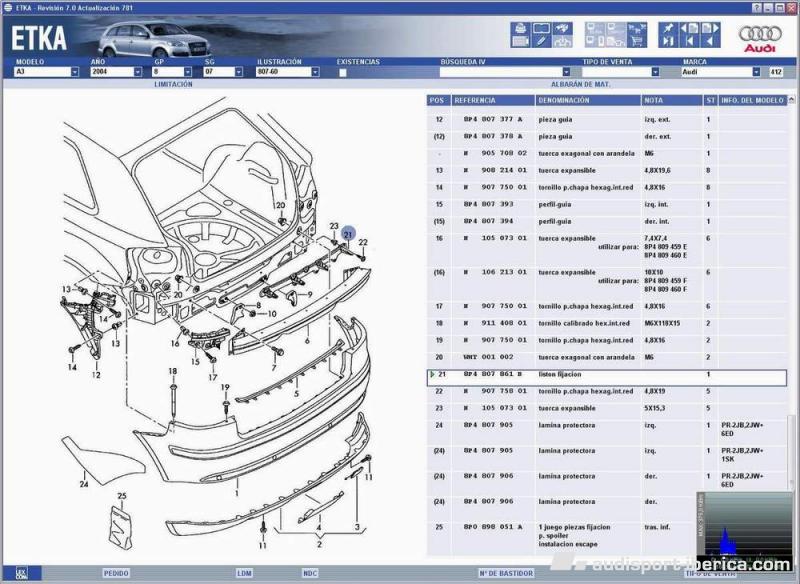Click the Limitación label

coord(173,84)
